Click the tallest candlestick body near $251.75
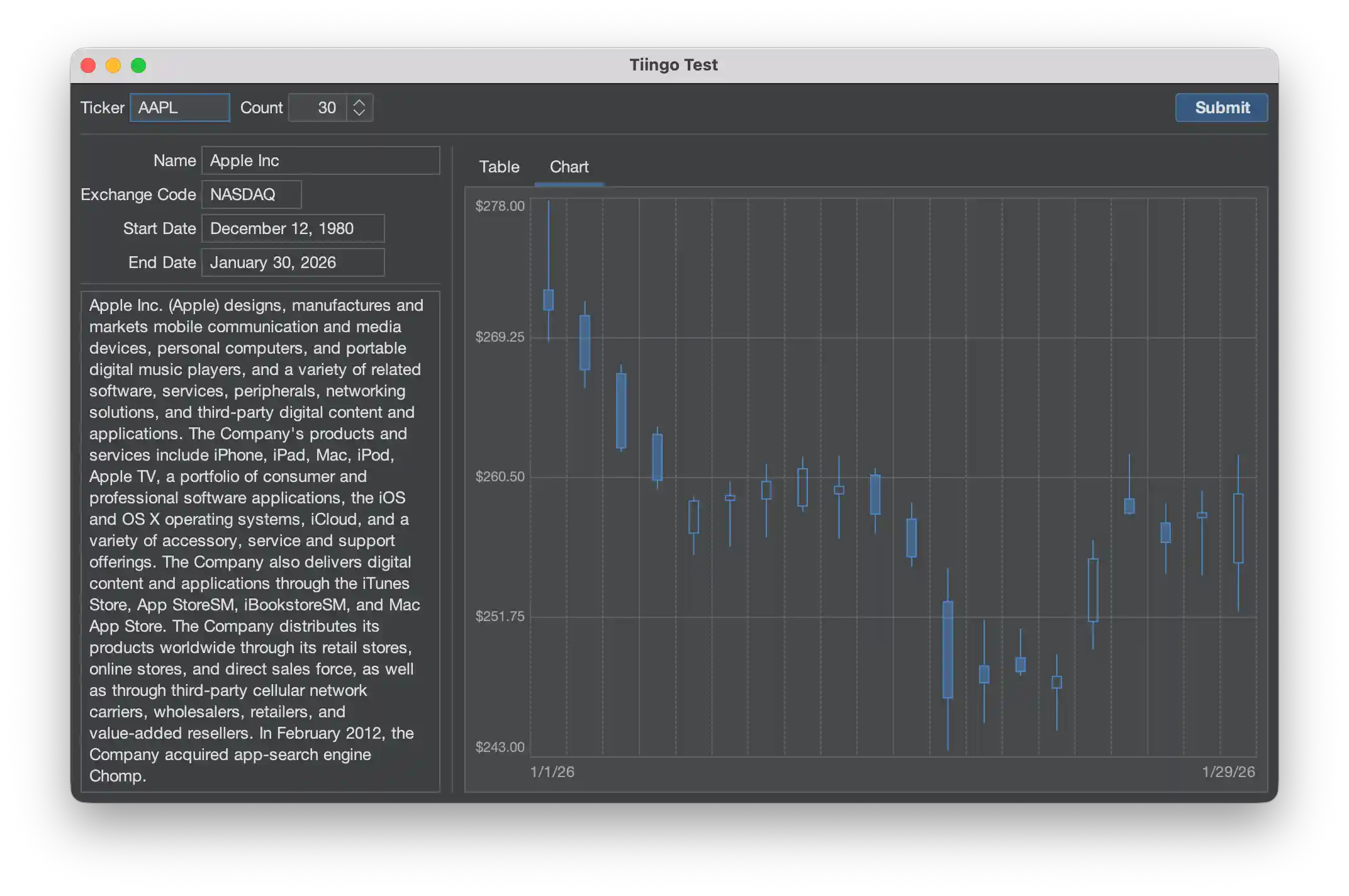 tap(948, 649)
